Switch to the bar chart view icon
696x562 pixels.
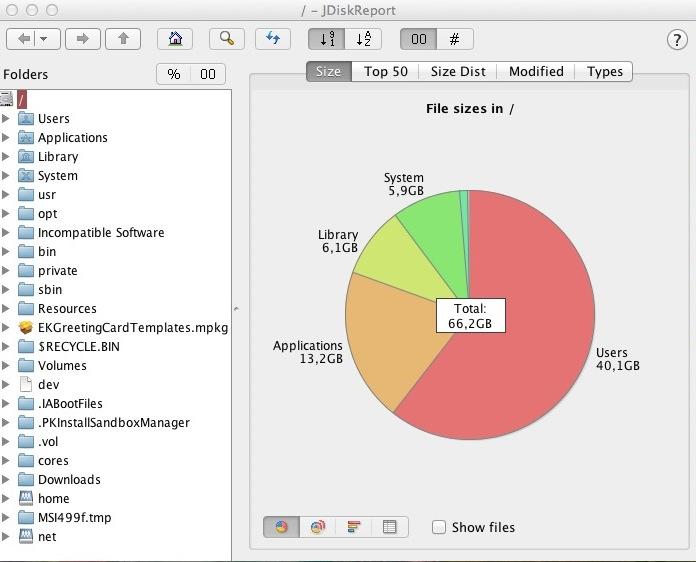tap(354, 527)
